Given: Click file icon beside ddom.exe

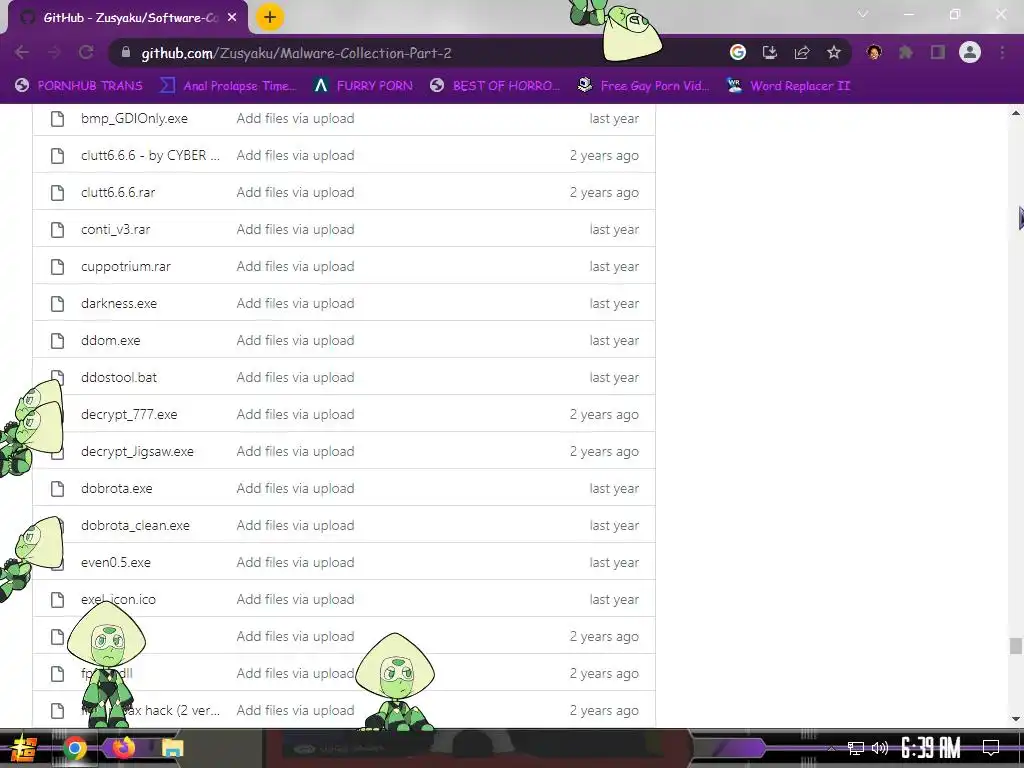Looking at the screenshot, I should (x=57, y=341).
